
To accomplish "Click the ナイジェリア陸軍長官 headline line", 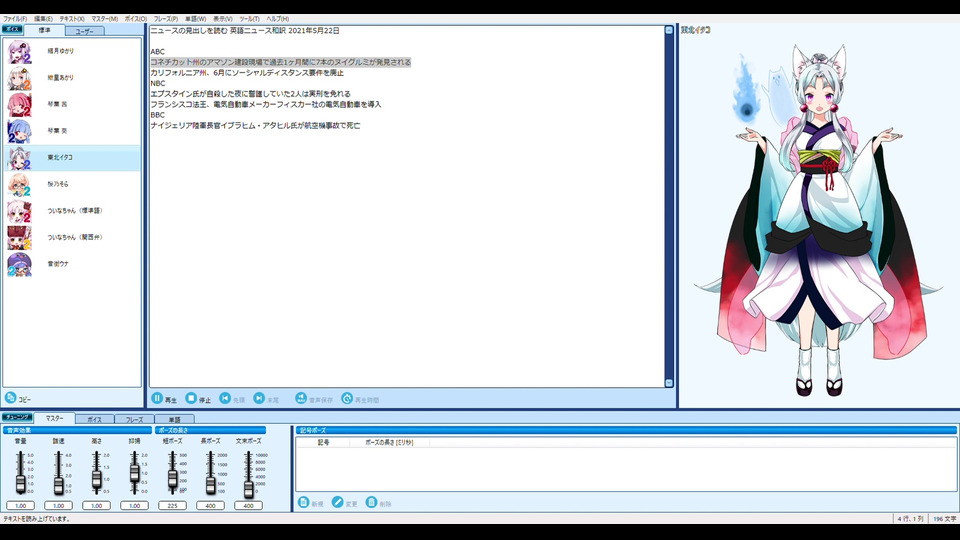I will pos(255,126).
